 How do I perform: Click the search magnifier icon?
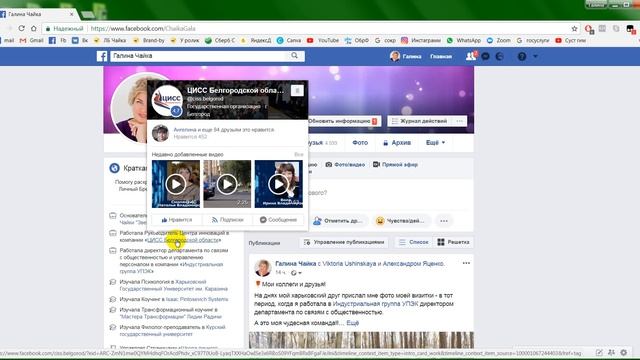coord(294,56)
